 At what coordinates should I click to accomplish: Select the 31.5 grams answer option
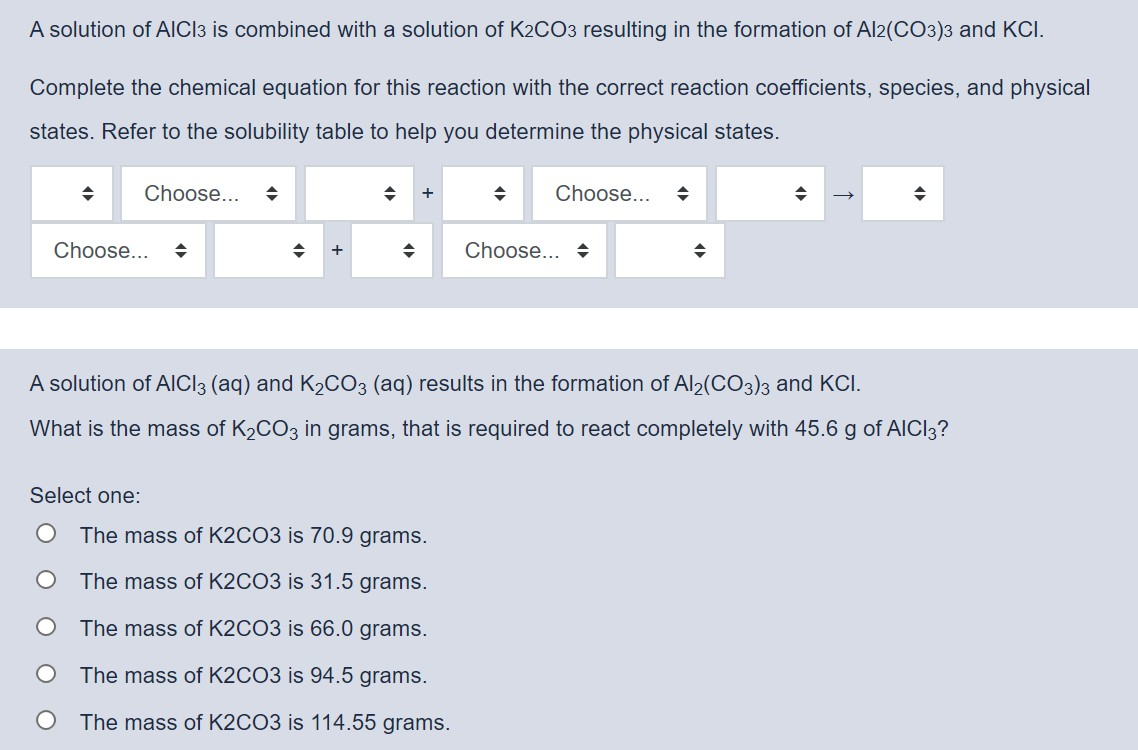45,581
